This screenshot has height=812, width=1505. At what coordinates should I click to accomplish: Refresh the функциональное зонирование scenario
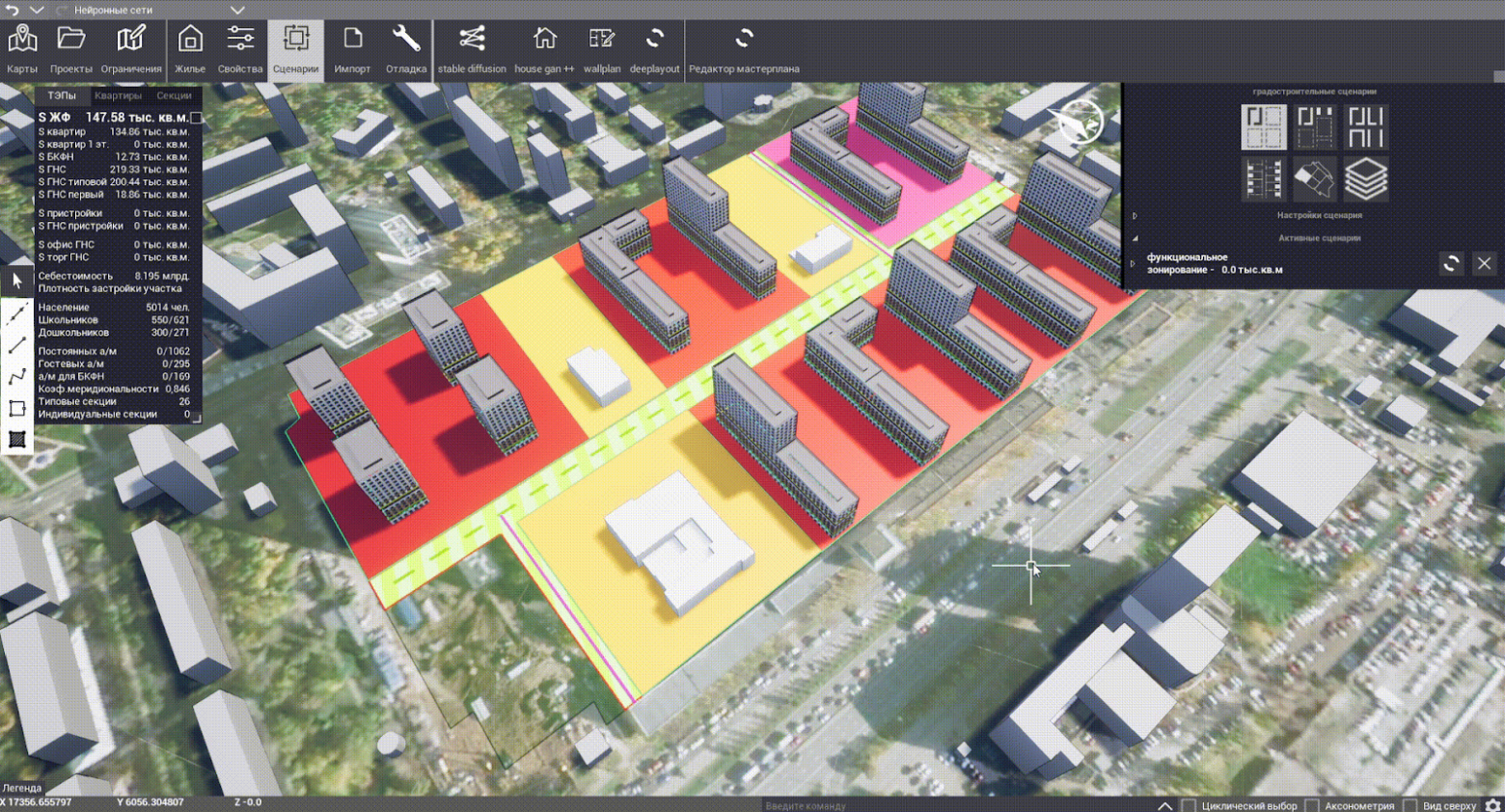[1451, 263]
